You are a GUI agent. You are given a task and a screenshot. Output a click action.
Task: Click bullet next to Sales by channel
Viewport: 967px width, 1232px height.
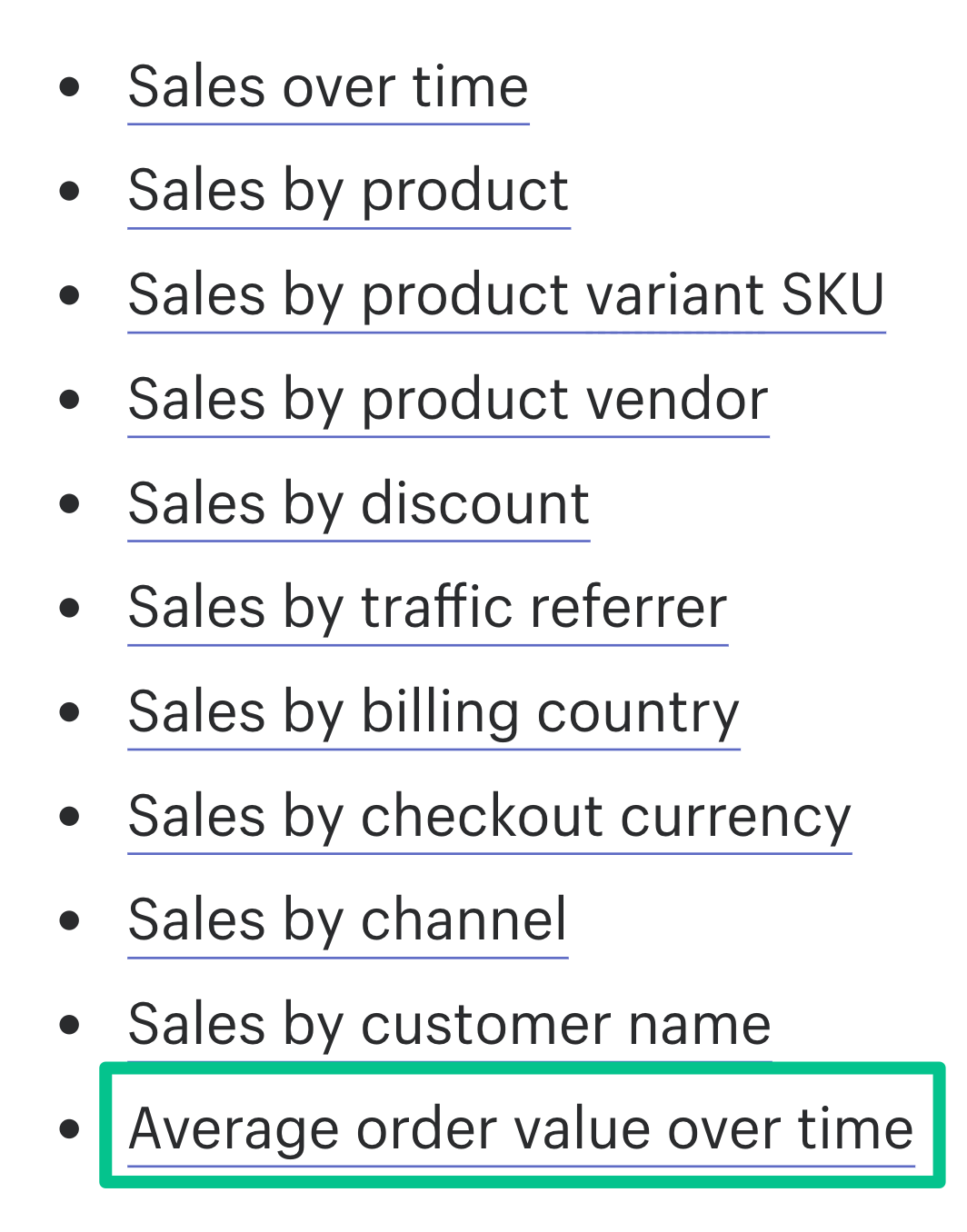pos(69,921)
